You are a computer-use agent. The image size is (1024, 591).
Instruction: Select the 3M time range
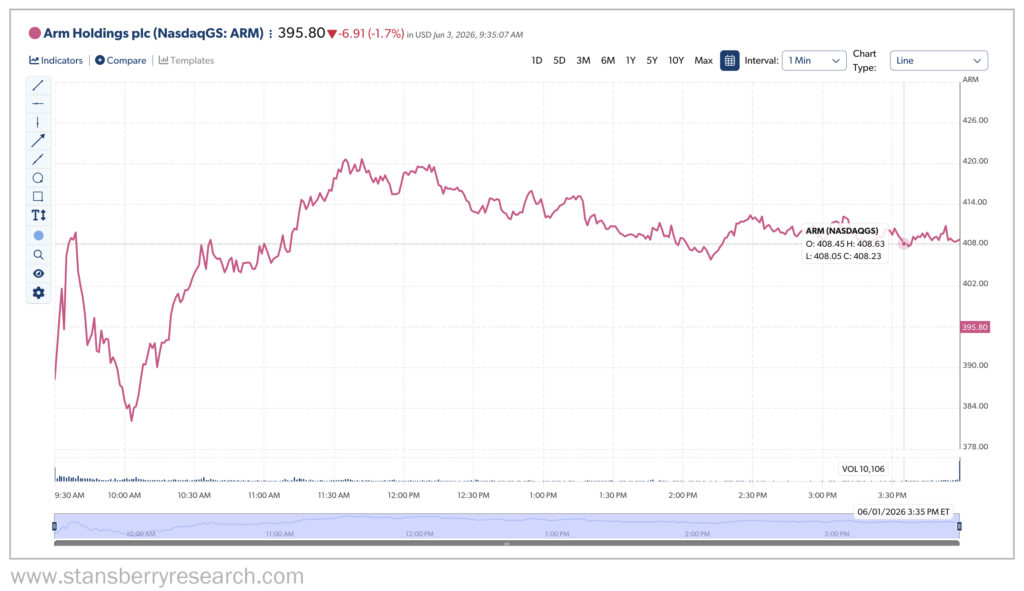coord(583,61)
